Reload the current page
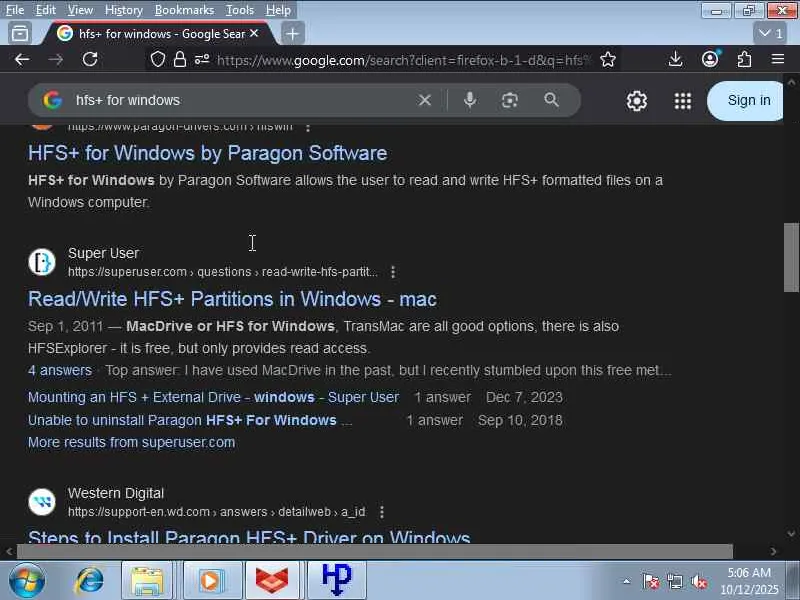Image resolution: width=800 pixels, height=600 pixels. tap(90, 60)
